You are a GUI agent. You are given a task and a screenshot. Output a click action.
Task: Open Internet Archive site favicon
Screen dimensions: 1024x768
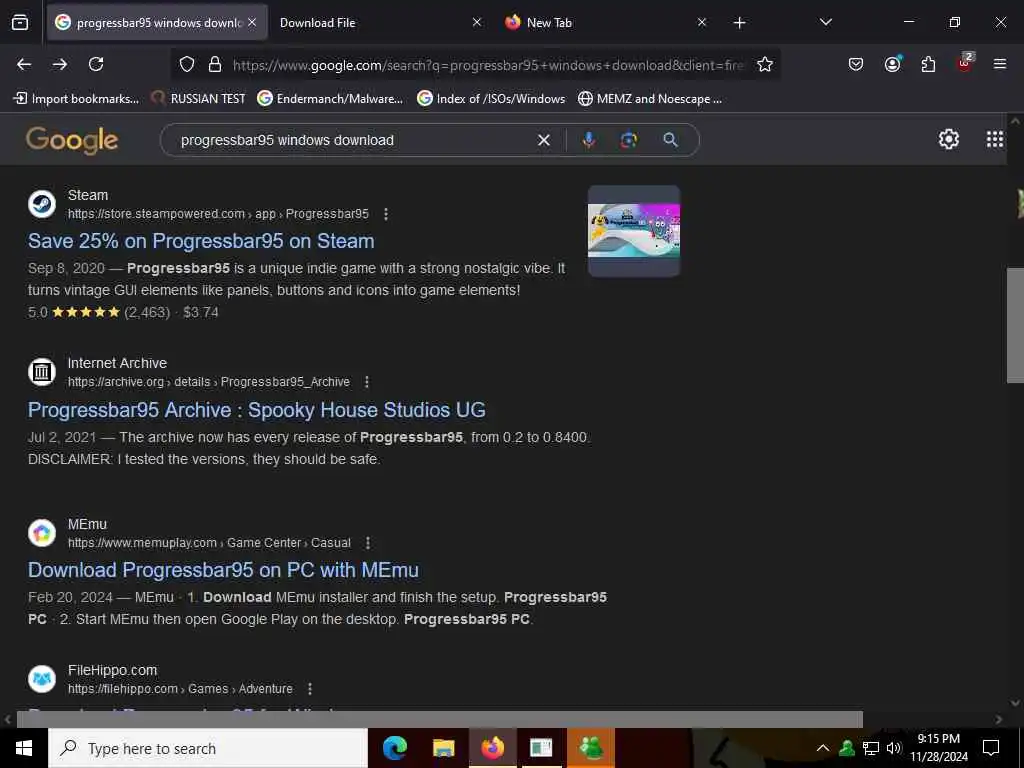click(x=42, y=372)
